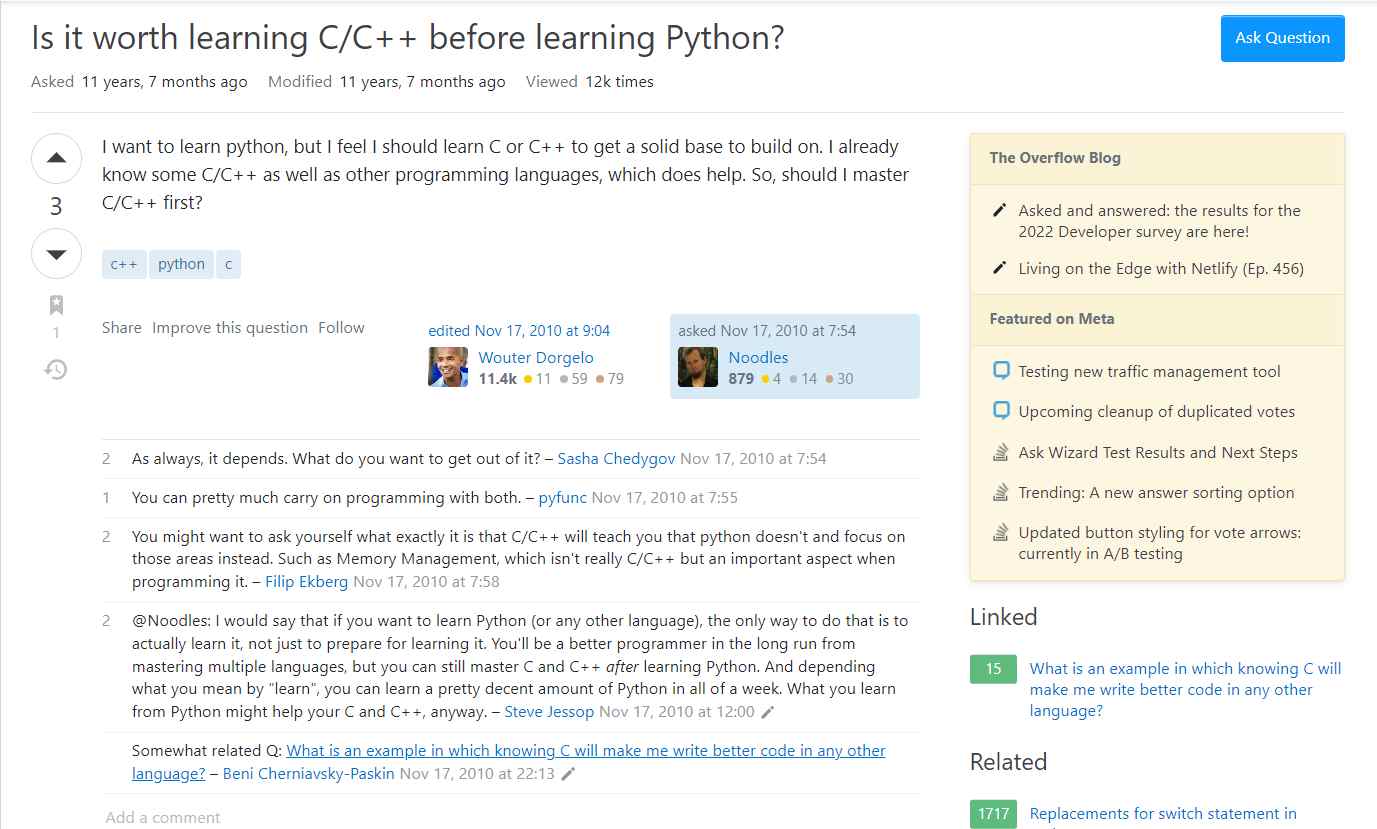Select the python tag

(x=180, y=263)
